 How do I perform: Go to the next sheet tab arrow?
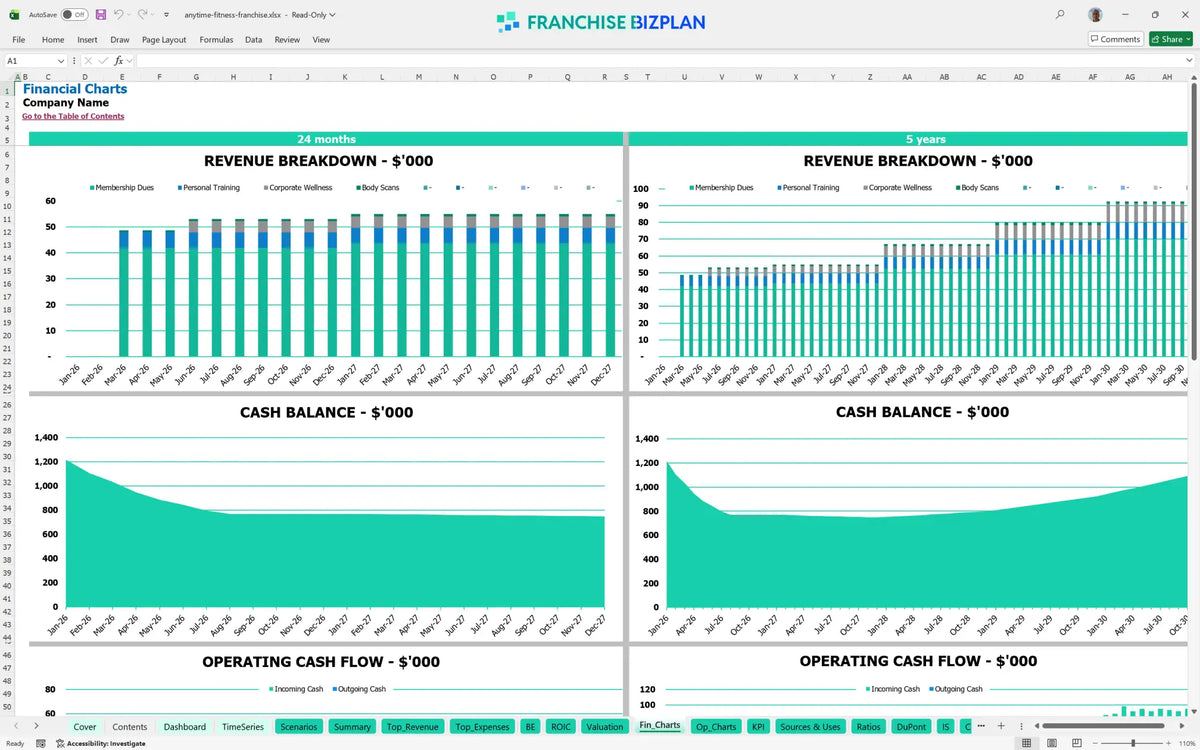tap(36, 726)
